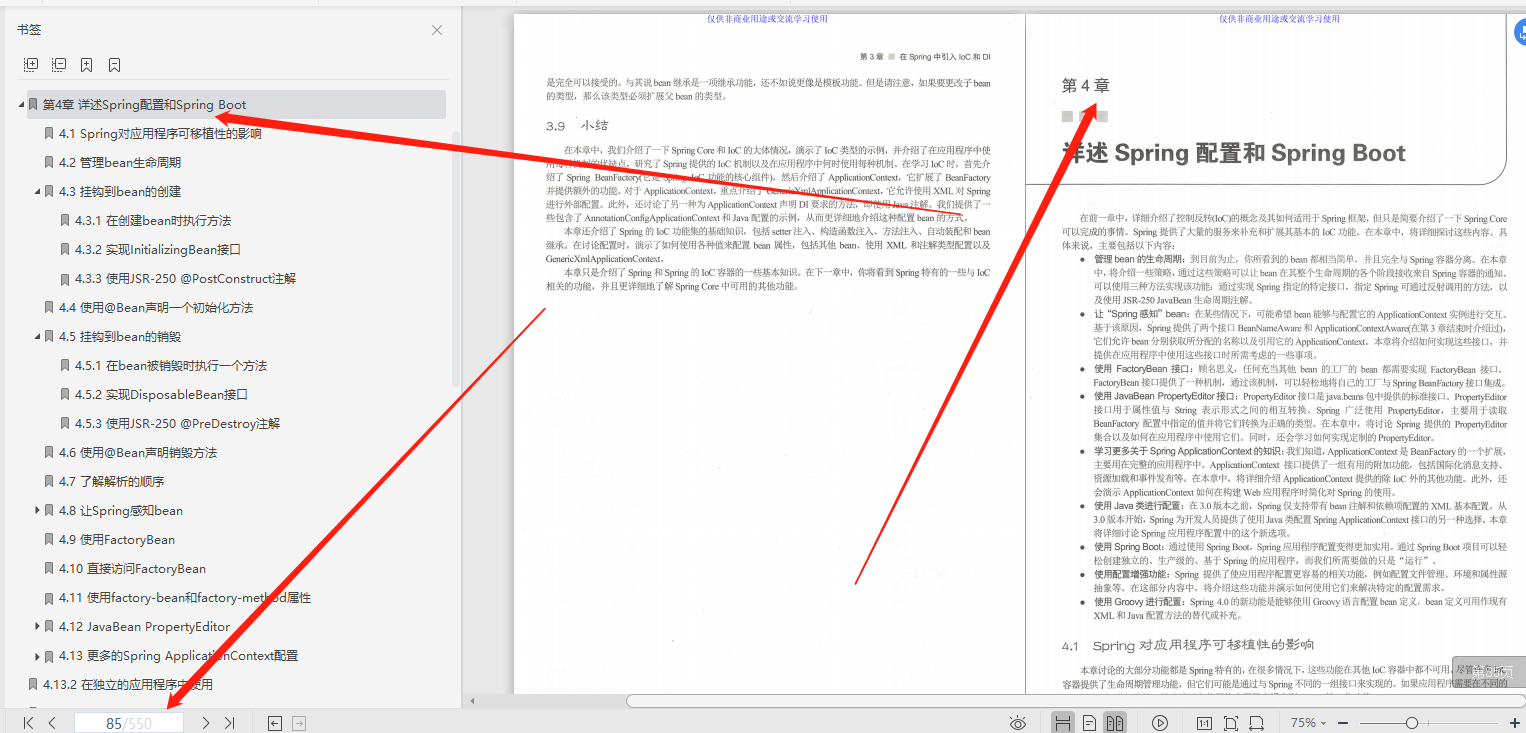
Task: Go to the first page
Action: click(28, 723)
